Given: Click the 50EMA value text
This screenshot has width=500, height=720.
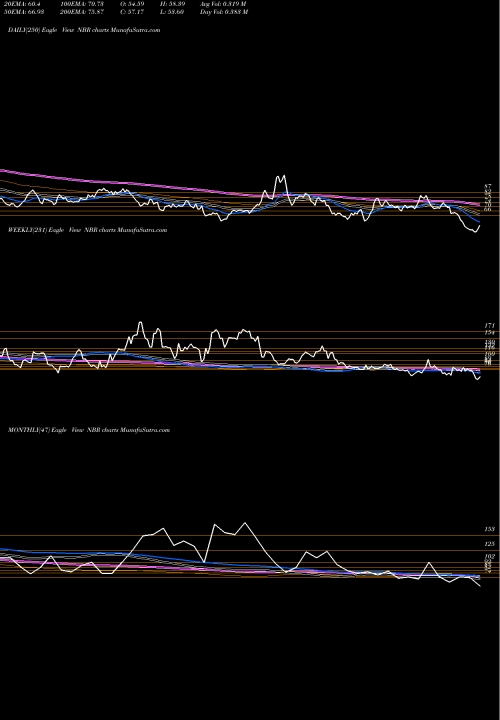Looking at the screenshot, I should [24, 12].
